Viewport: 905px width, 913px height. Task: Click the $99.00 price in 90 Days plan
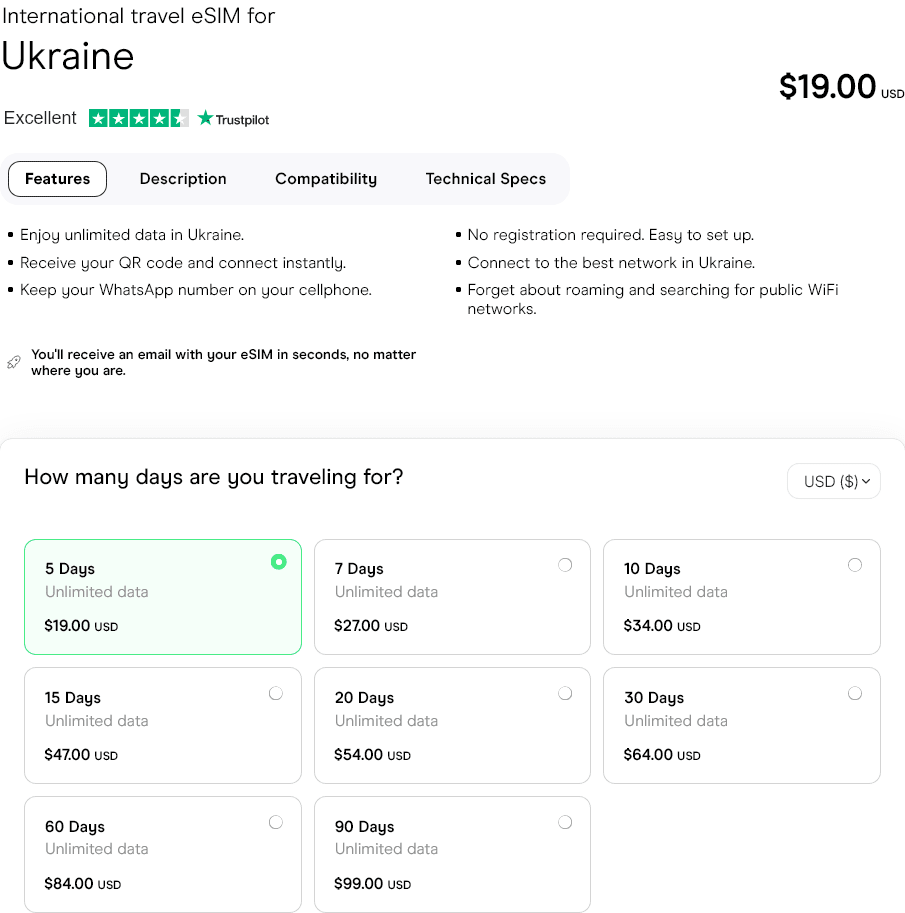(359, 884)
